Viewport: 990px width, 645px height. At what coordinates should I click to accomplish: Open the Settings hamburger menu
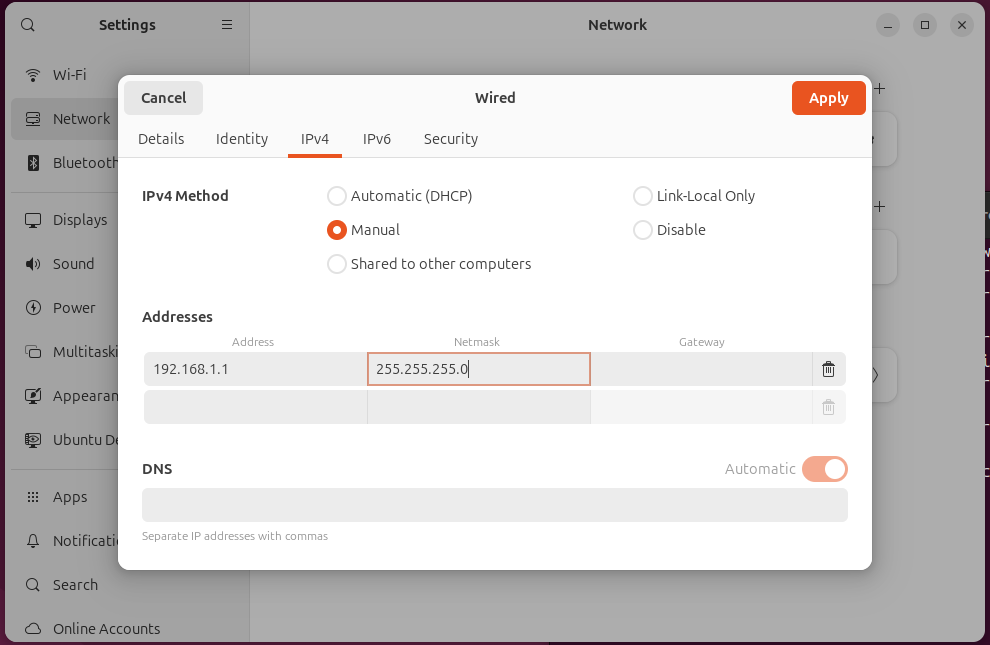coord(227,25)
